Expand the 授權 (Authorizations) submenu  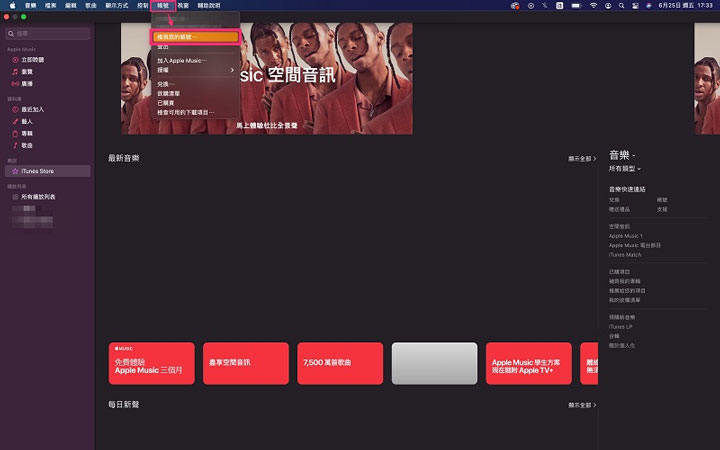[x=196, y=70]
